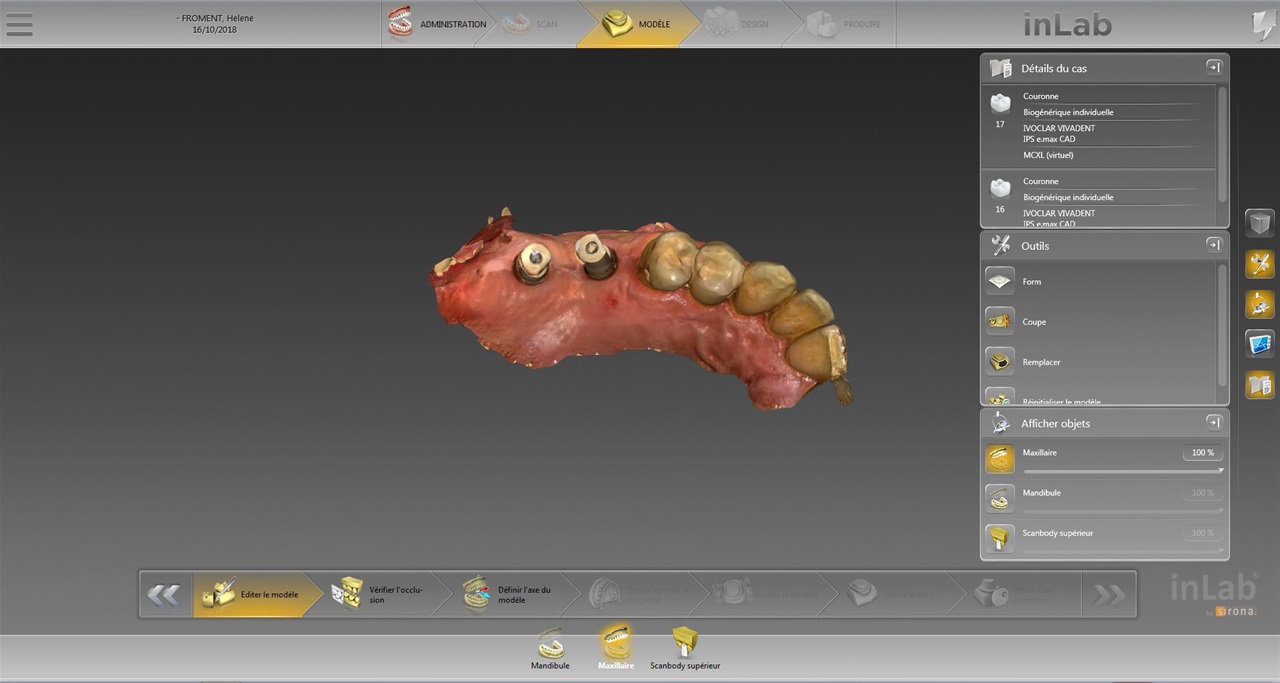This screenshot has width=1280, height=683.
Task: Click the Outils wrench header icon
Action: [x=1000, y=245]
